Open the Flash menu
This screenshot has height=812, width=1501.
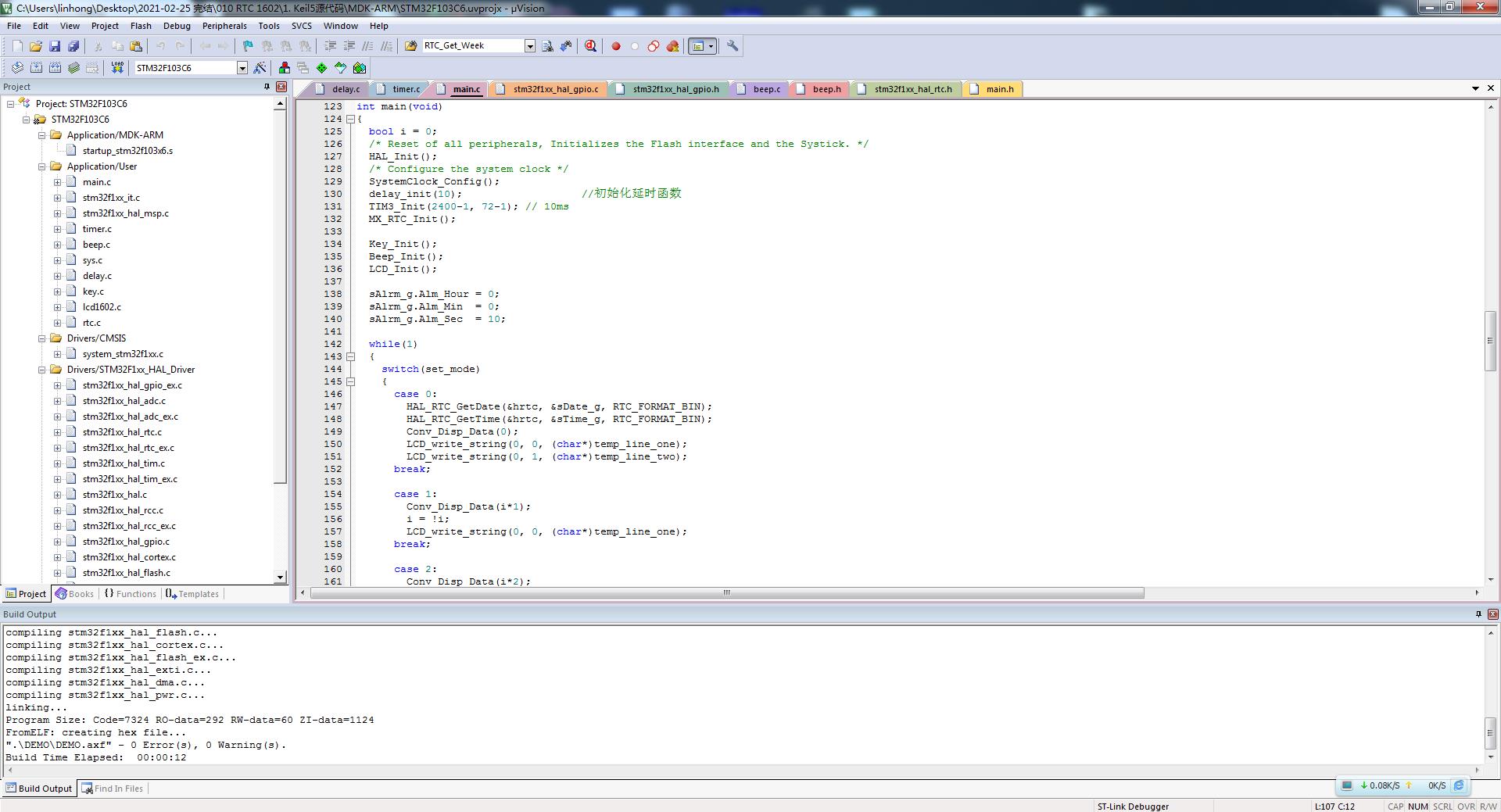point(141,26)
